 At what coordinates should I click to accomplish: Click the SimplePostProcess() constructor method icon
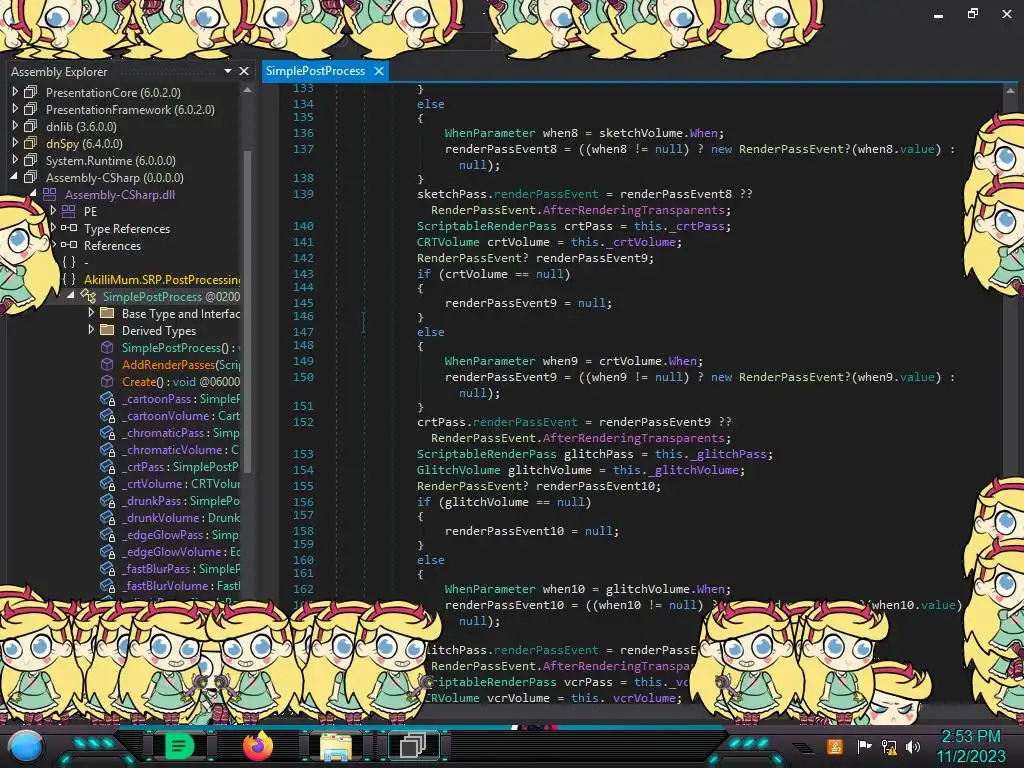tap(107, 347)
